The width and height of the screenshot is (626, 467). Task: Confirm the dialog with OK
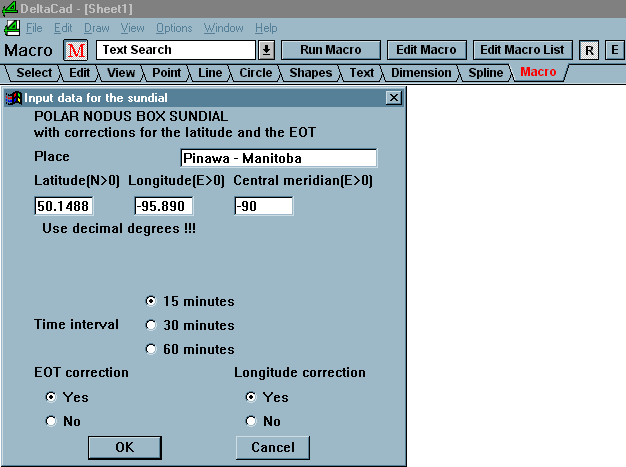[124, 447]
